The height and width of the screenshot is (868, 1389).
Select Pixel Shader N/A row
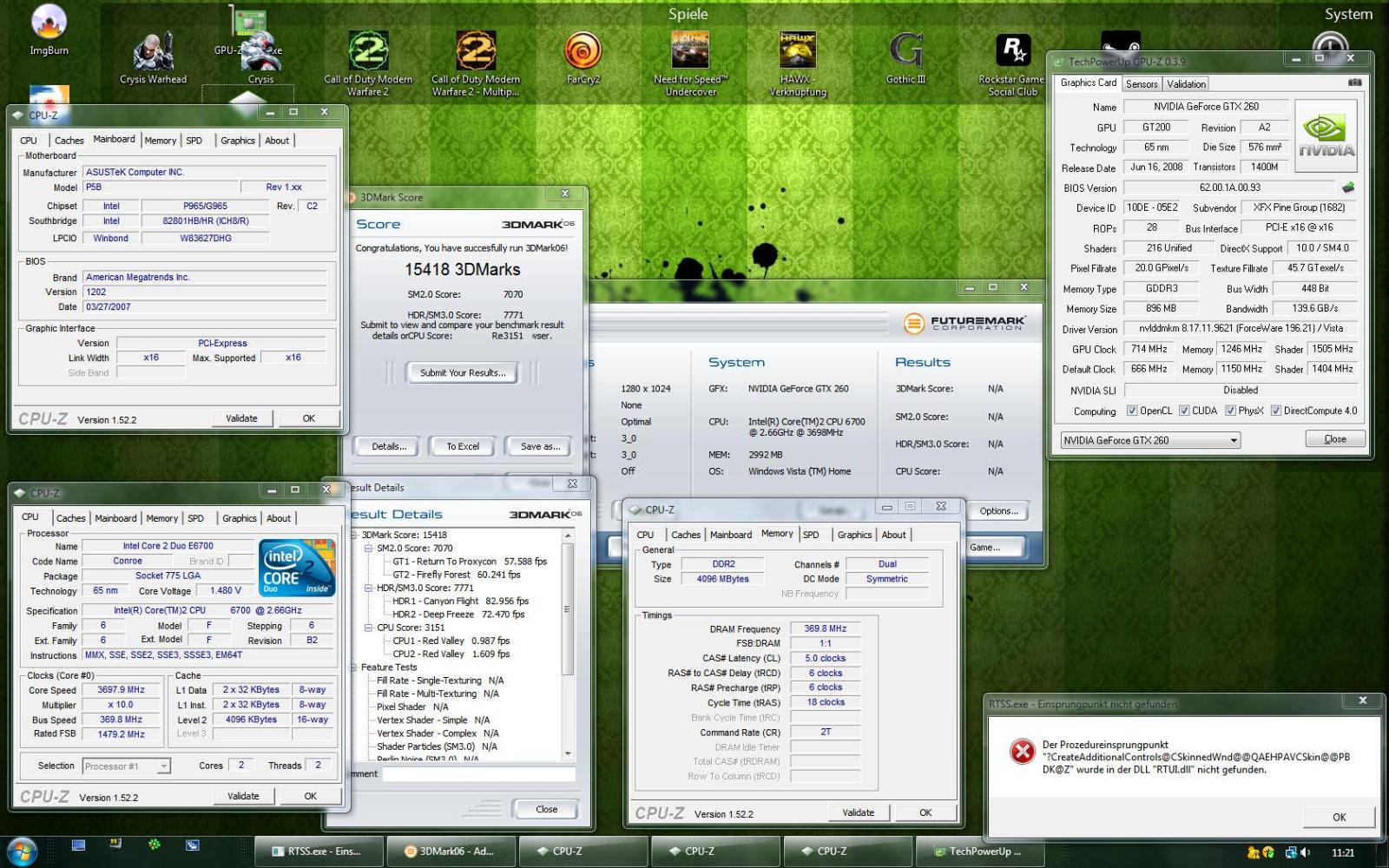point(412,707)
